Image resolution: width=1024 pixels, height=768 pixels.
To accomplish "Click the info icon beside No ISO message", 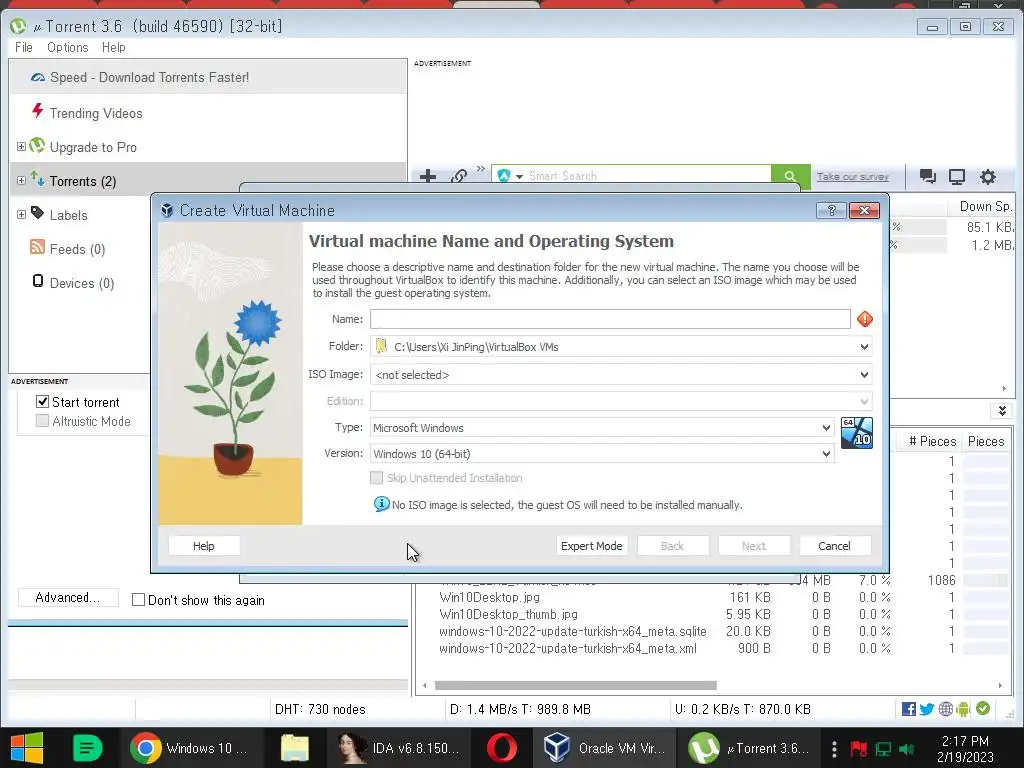I will click(x=381, y=504).
